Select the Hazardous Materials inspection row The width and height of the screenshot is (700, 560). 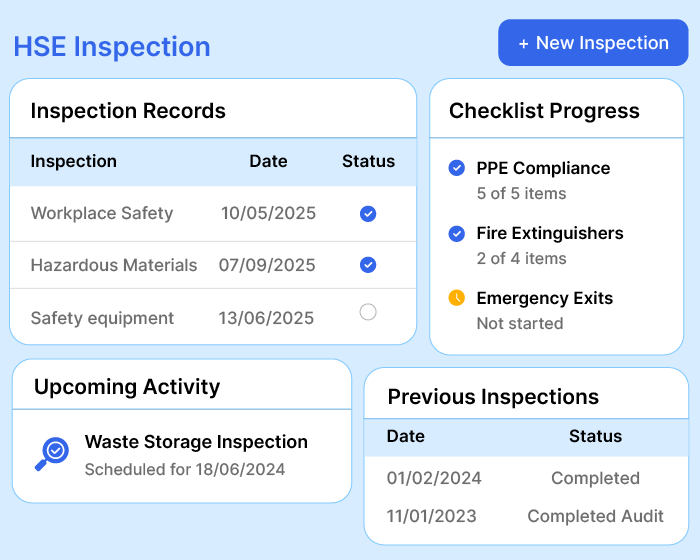click(x=114, y=265)
